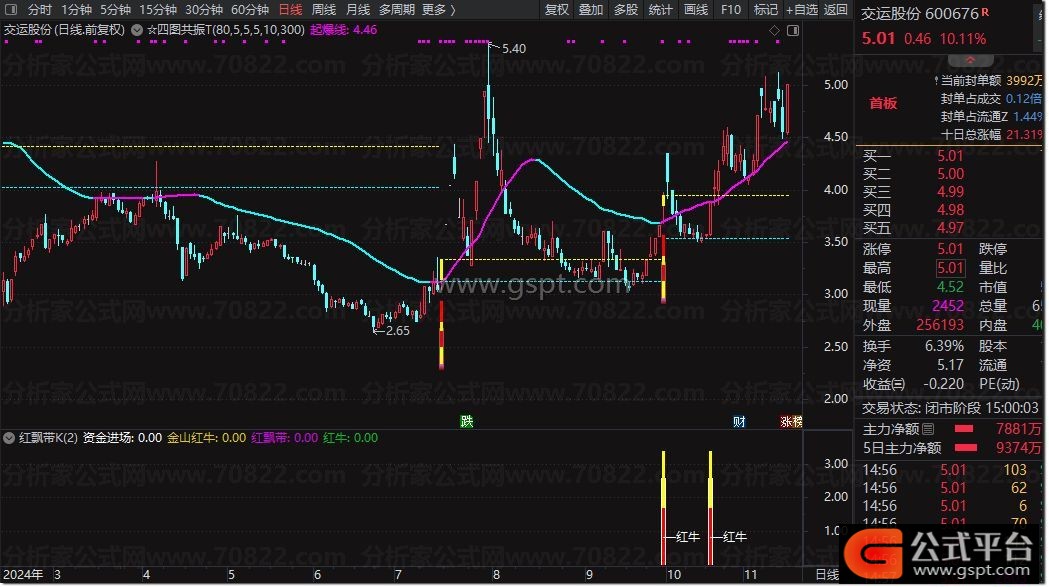Click the 买五 price 4.97
This screenshot has height=587, width=1049.
coord(950,228)
